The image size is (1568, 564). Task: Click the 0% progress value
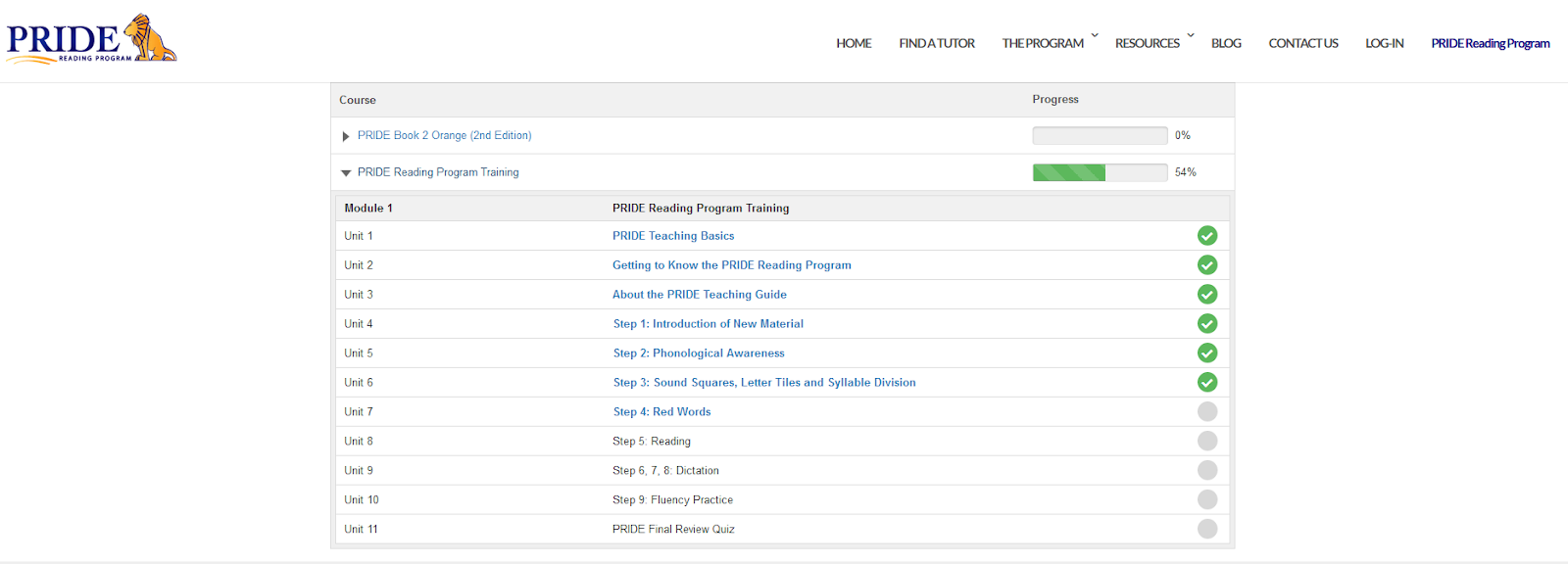coord(1183,135)
